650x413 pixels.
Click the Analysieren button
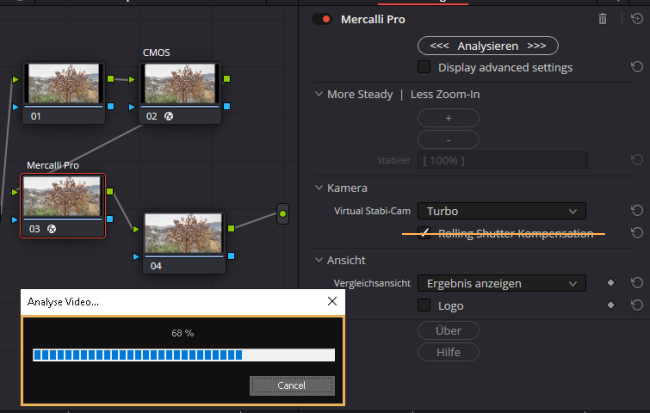pyautogui.click(x=488, y=46)
